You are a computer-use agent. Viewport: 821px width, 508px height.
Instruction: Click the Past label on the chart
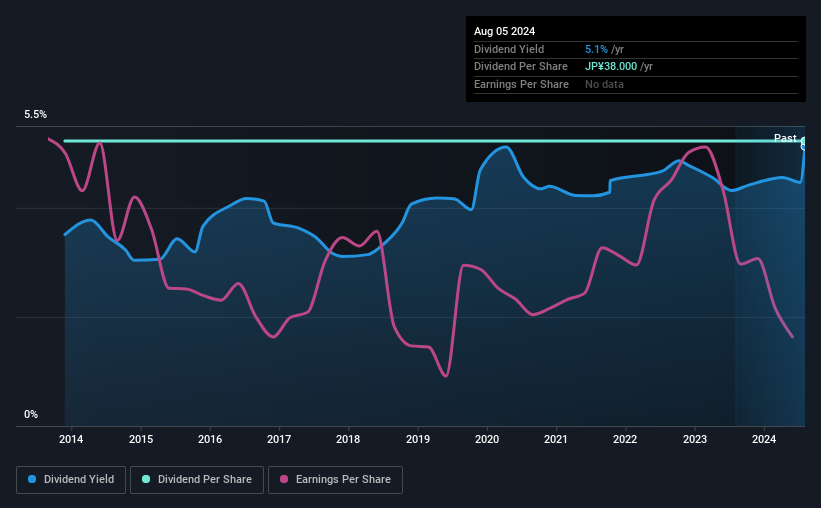pos(785,138)
